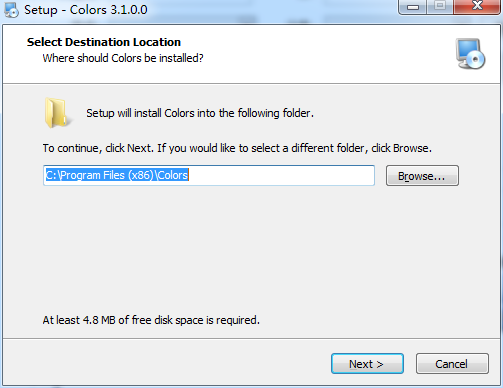Continue installation with the Next button
The height and width of the screenshot is (388, 503).
tap(367, 364)
